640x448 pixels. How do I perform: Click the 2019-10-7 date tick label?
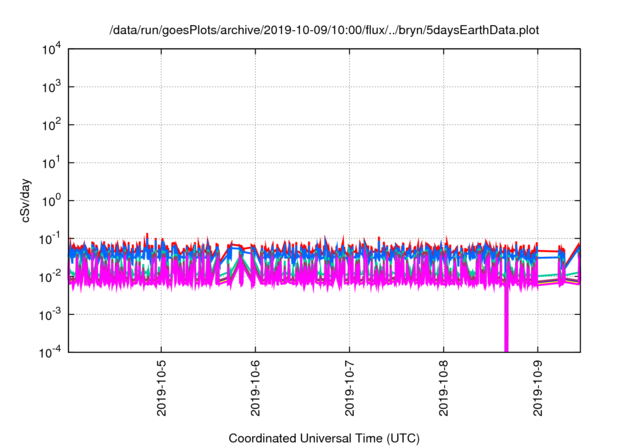(349, 388)
